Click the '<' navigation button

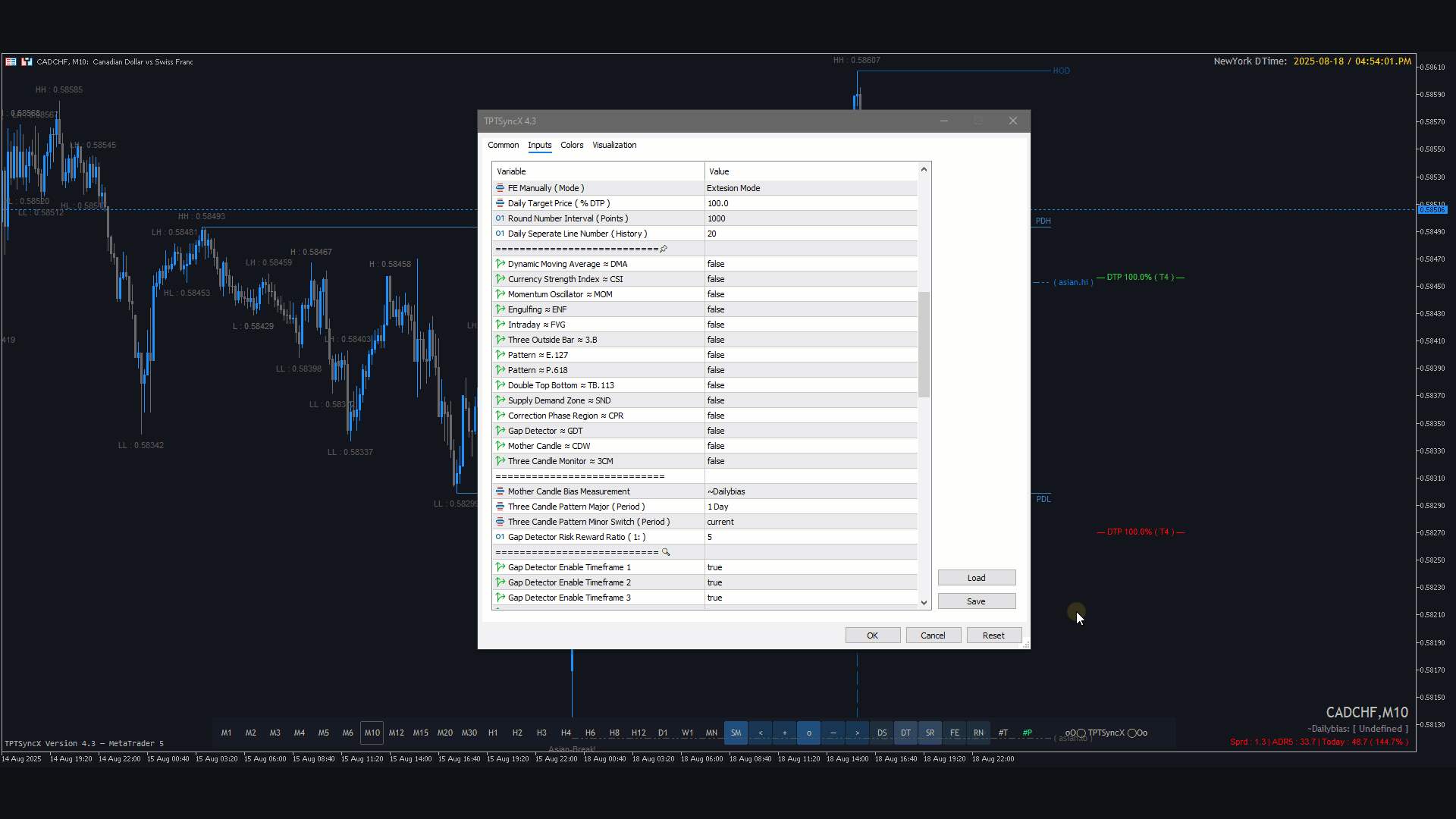tap(760, 733)
